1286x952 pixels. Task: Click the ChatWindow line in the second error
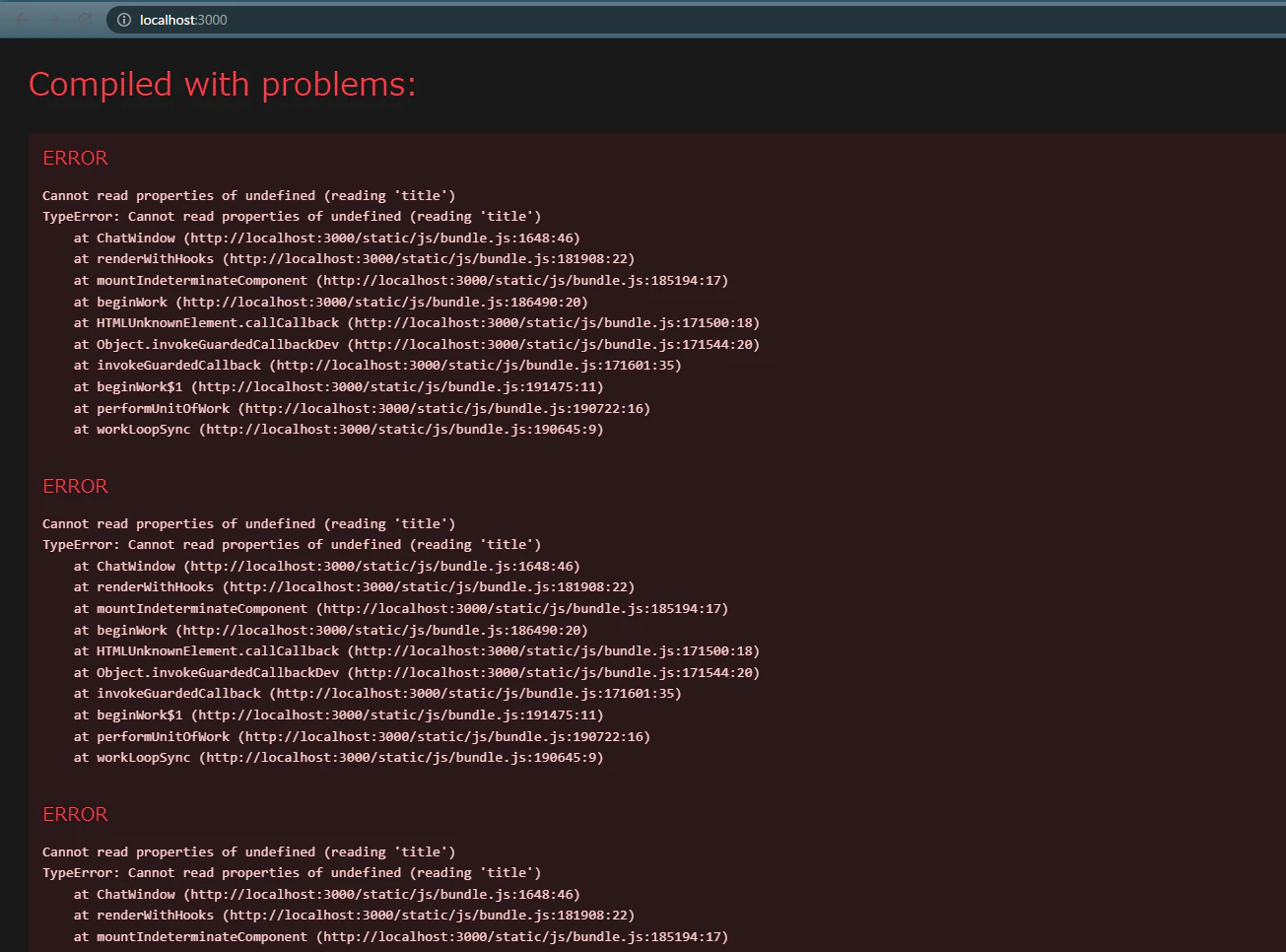click(x=326, y=566)
